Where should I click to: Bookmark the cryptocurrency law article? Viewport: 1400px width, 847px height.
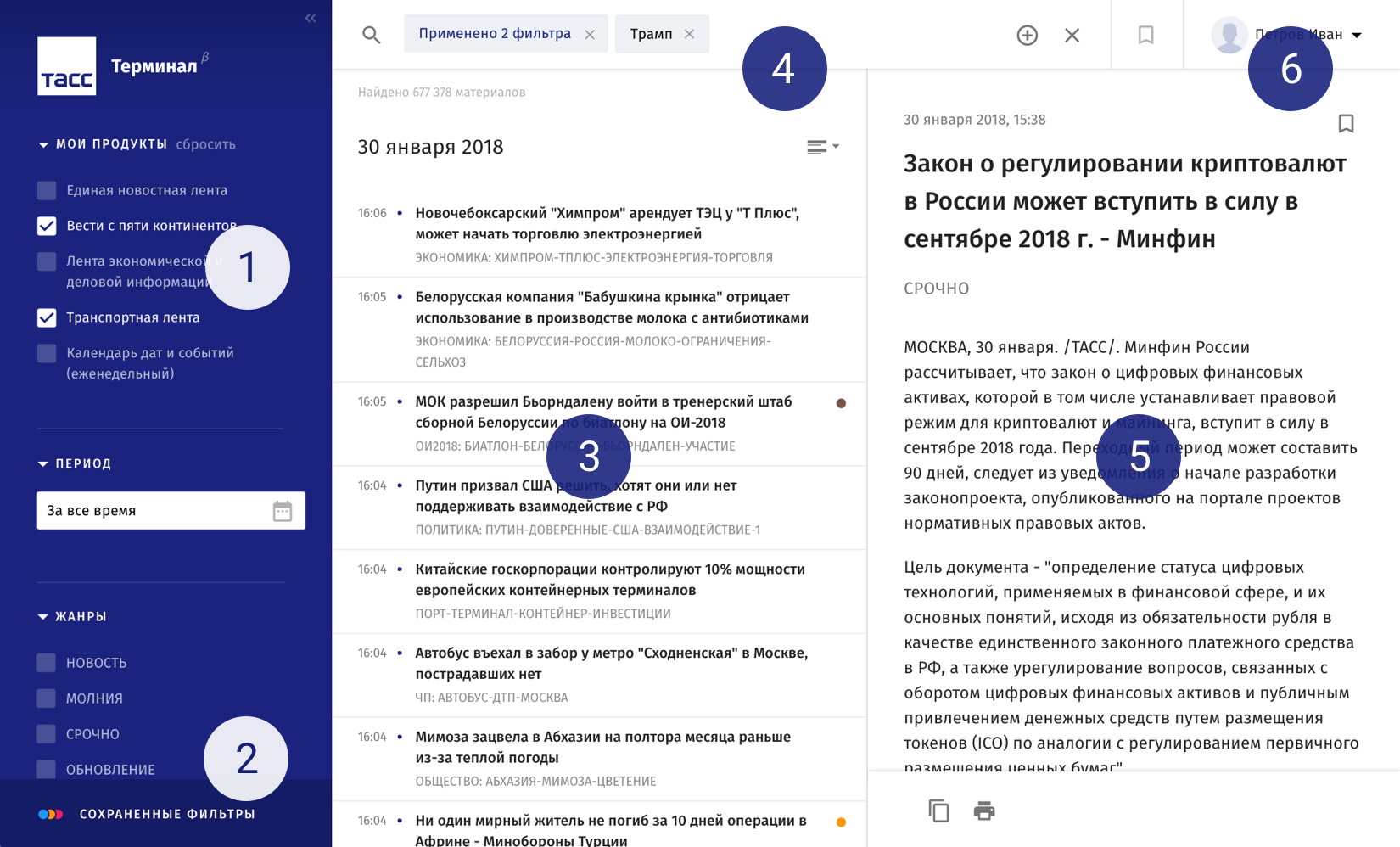click(1346, 123)
